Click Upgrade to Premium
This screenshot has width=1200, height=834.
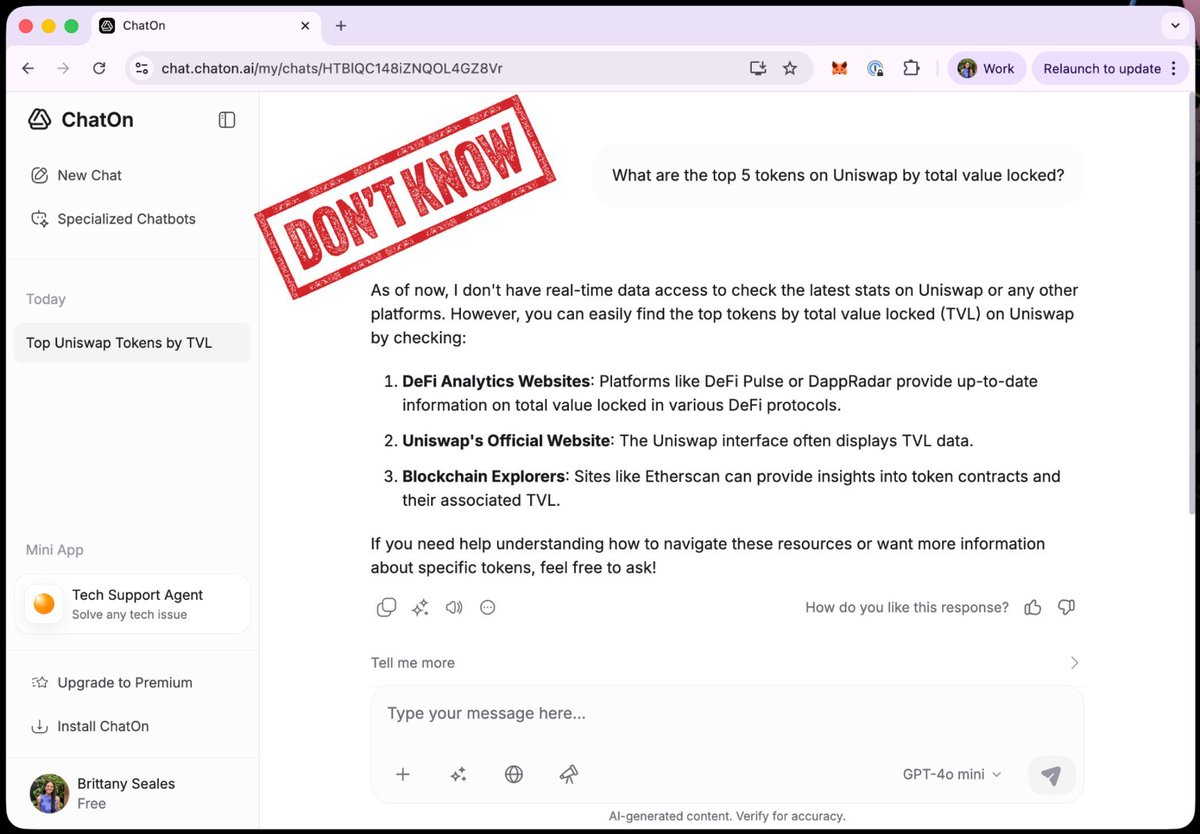(111, 683)
